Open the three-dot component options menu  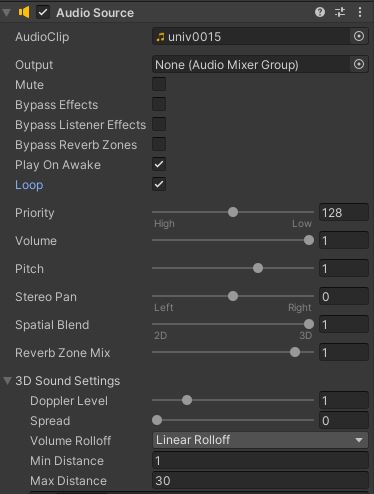(x=360, y=12)
